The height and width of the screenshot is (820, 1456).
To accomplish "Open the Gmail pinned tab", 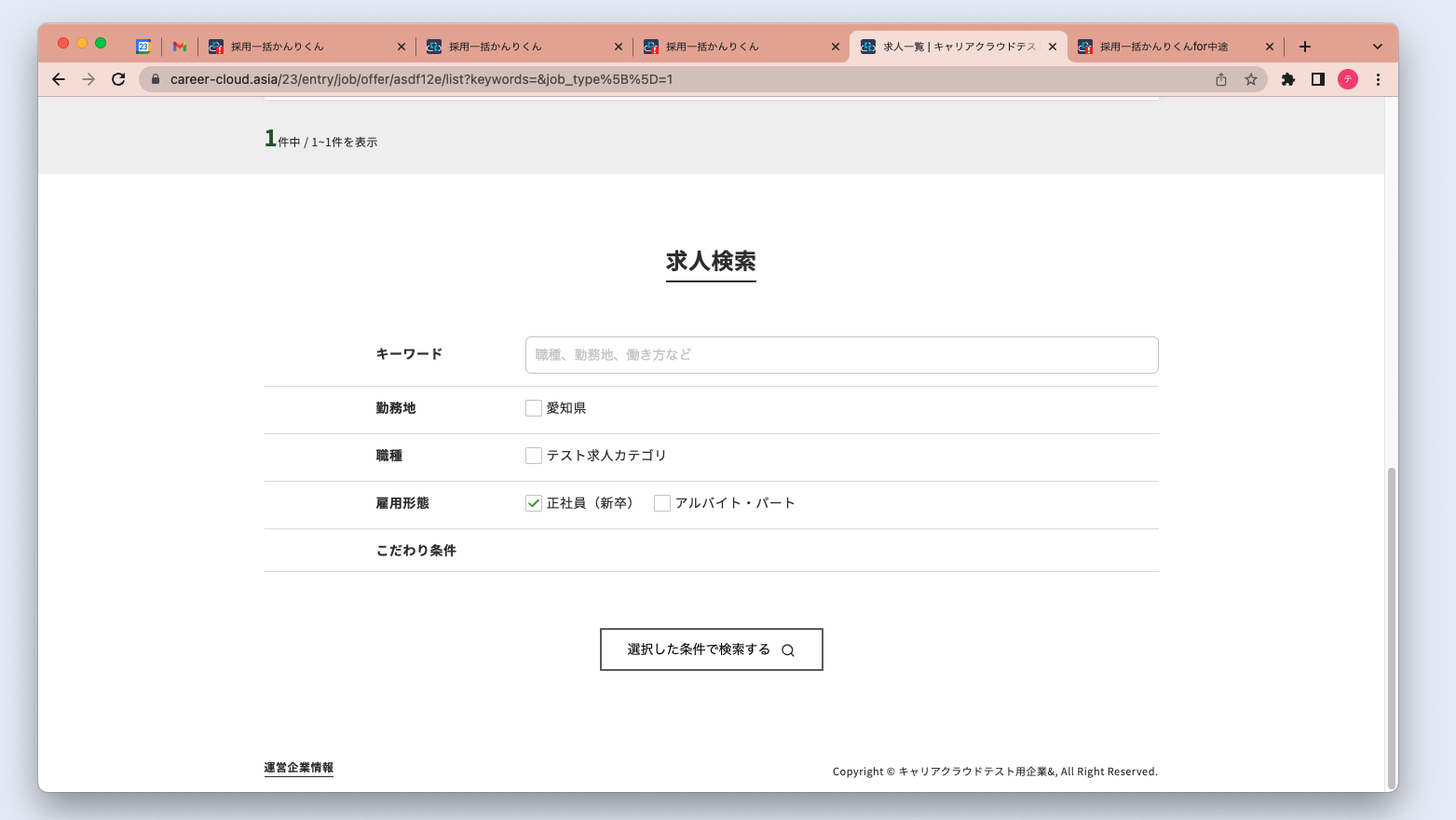I will pyautogui.click(x=179, y=46).
